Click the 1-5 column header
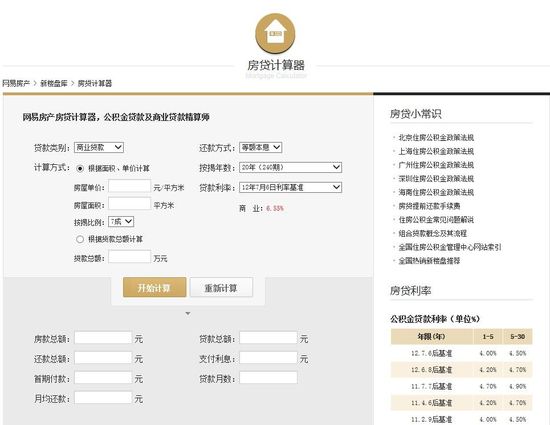550x425 pixels. [488, 337]
